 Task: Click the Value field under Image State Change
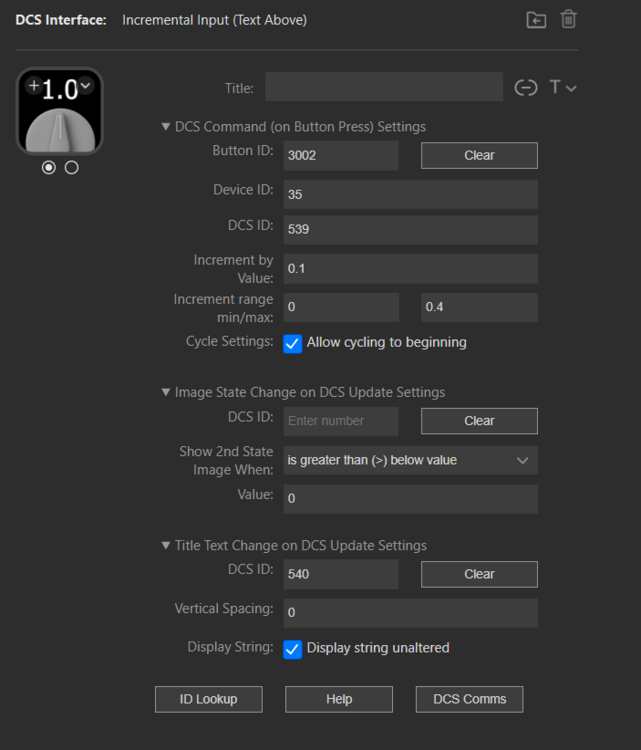[410, 499]
